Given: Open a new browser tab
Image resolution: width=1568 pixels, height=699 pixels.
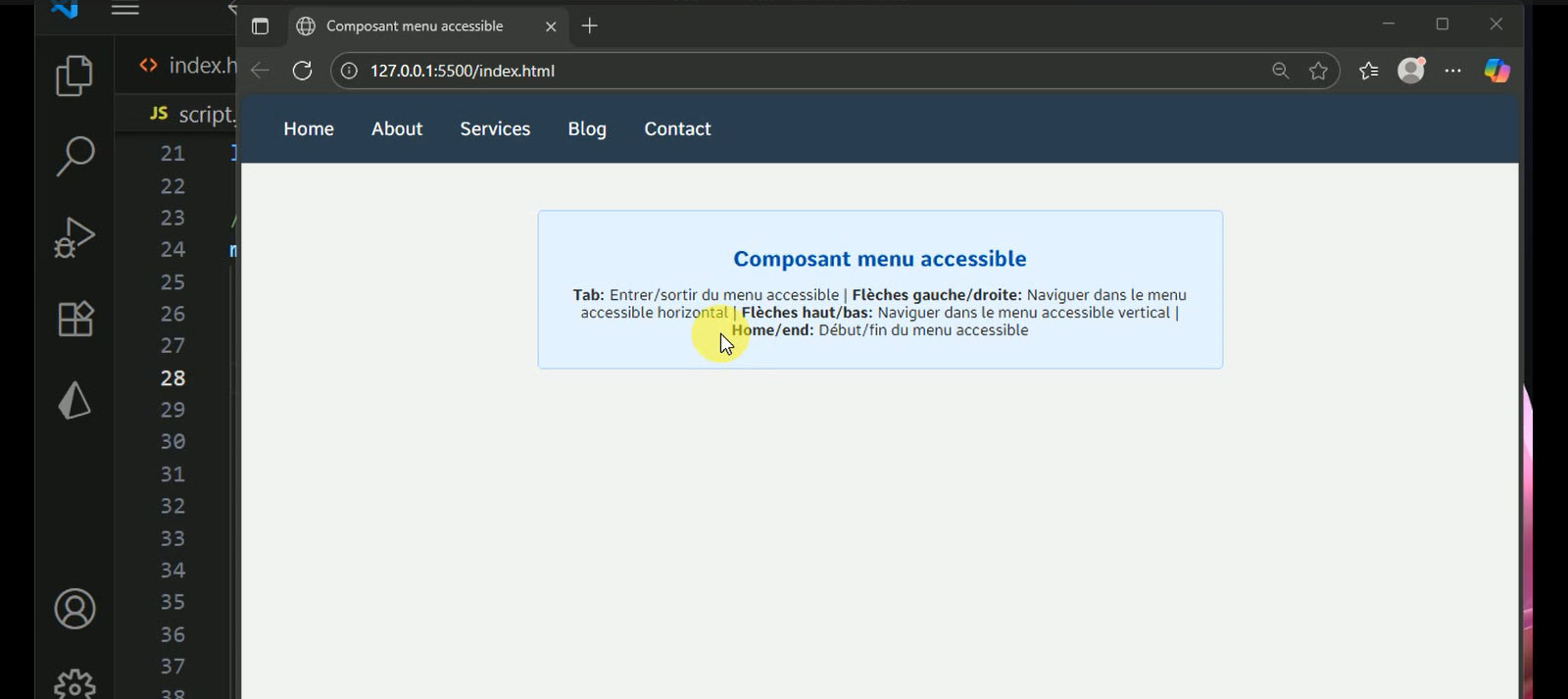Looking at the screenshot, I should 589,26.
